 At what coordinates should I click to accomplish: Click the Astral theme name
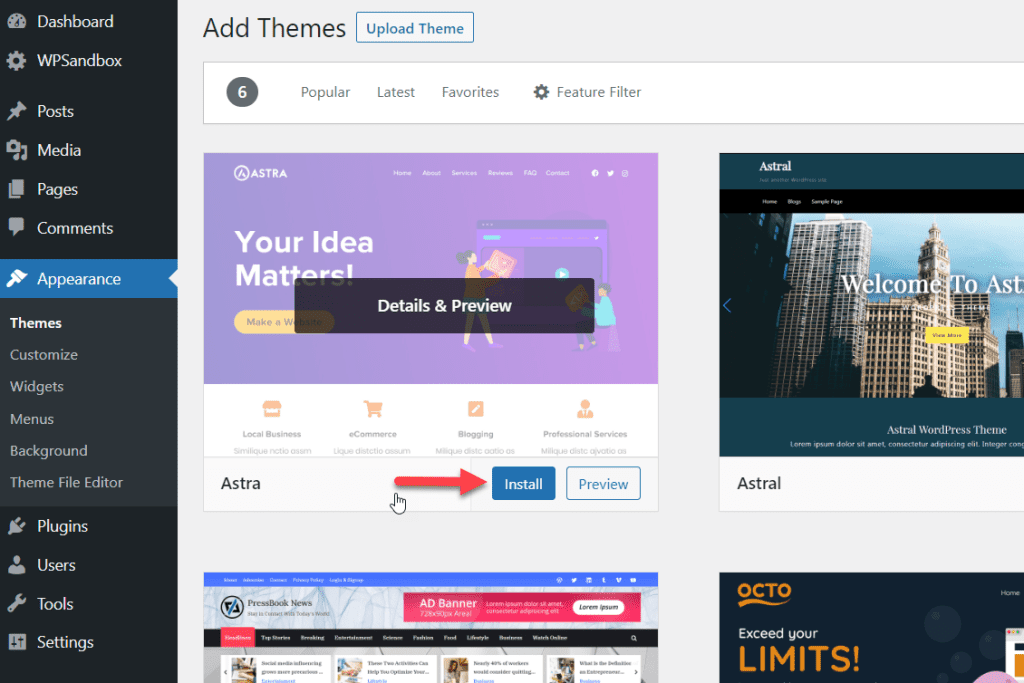click(x=760, y=483)
